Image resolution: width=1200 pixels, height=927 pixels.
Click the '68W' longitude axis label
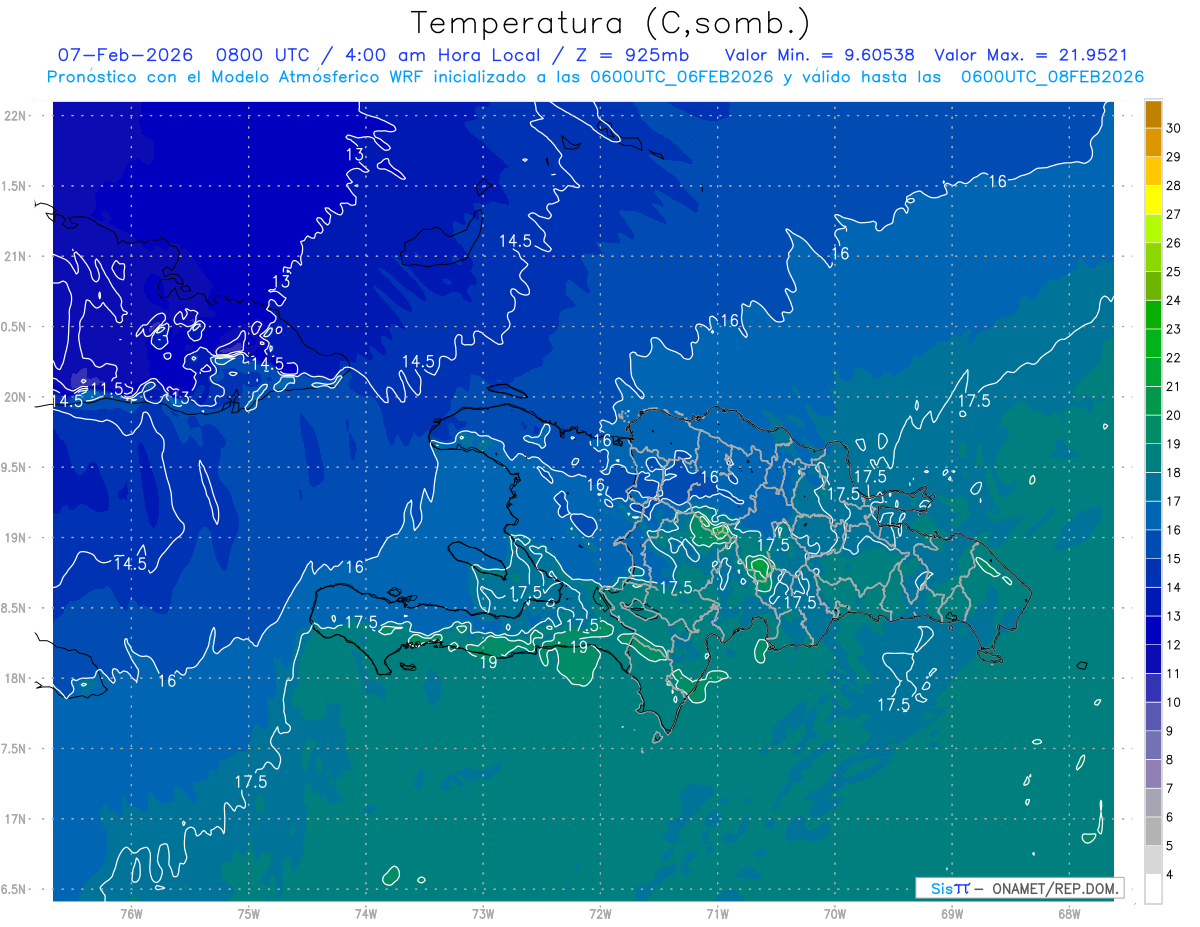click(1068, 913)
